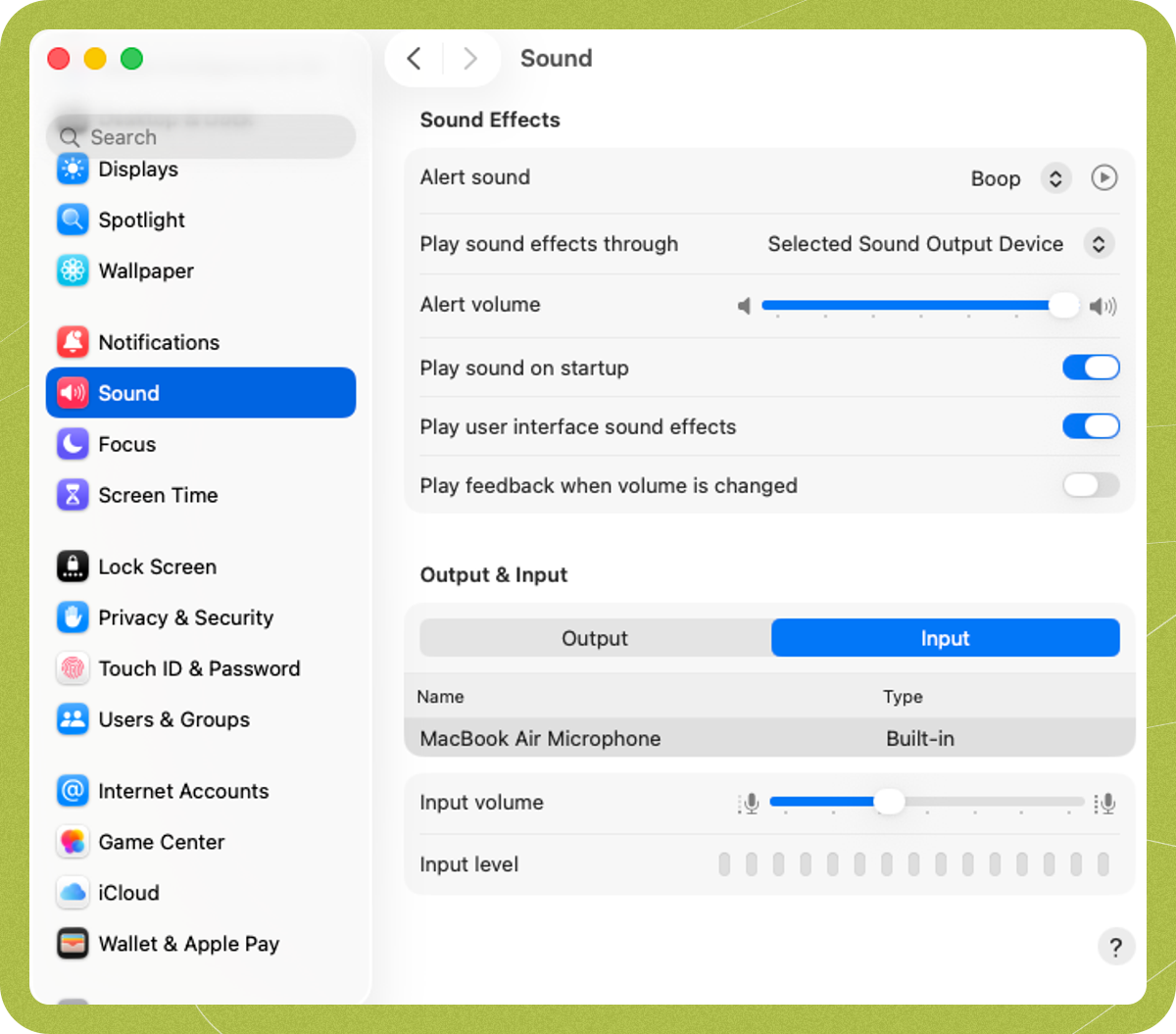Adjust the Alert volume slider
Screen dimensions: 1176x1034
click(919, 306)
